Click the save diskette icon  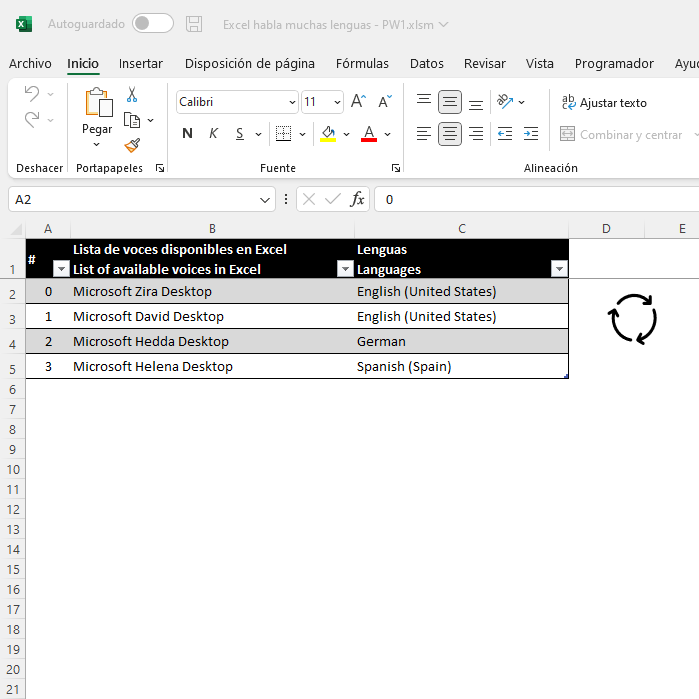click(x=194, y=24)
